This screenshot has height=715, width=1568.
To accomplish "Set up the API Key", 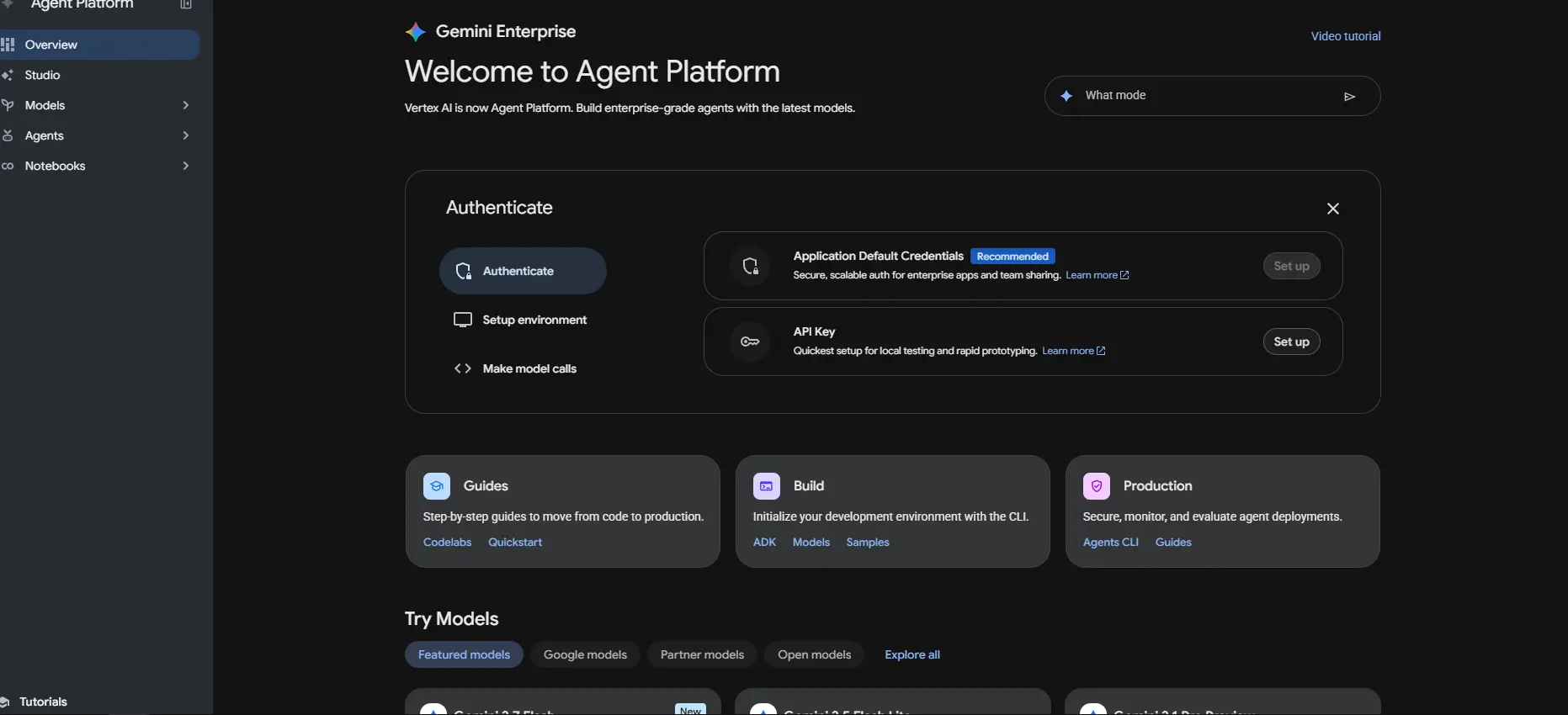I will 1291,342.
